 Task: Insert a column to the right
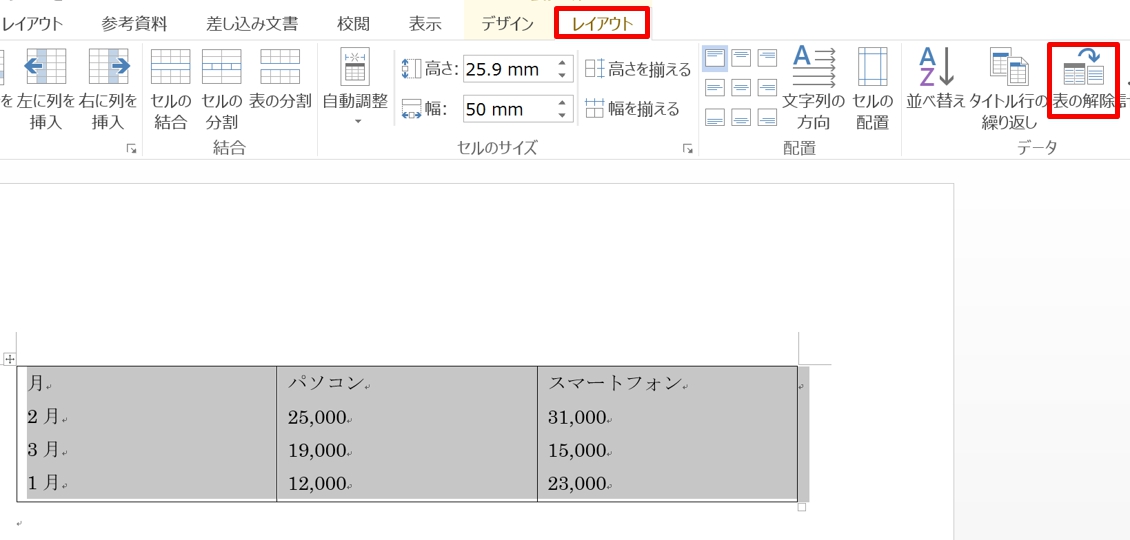click(108, 89)
